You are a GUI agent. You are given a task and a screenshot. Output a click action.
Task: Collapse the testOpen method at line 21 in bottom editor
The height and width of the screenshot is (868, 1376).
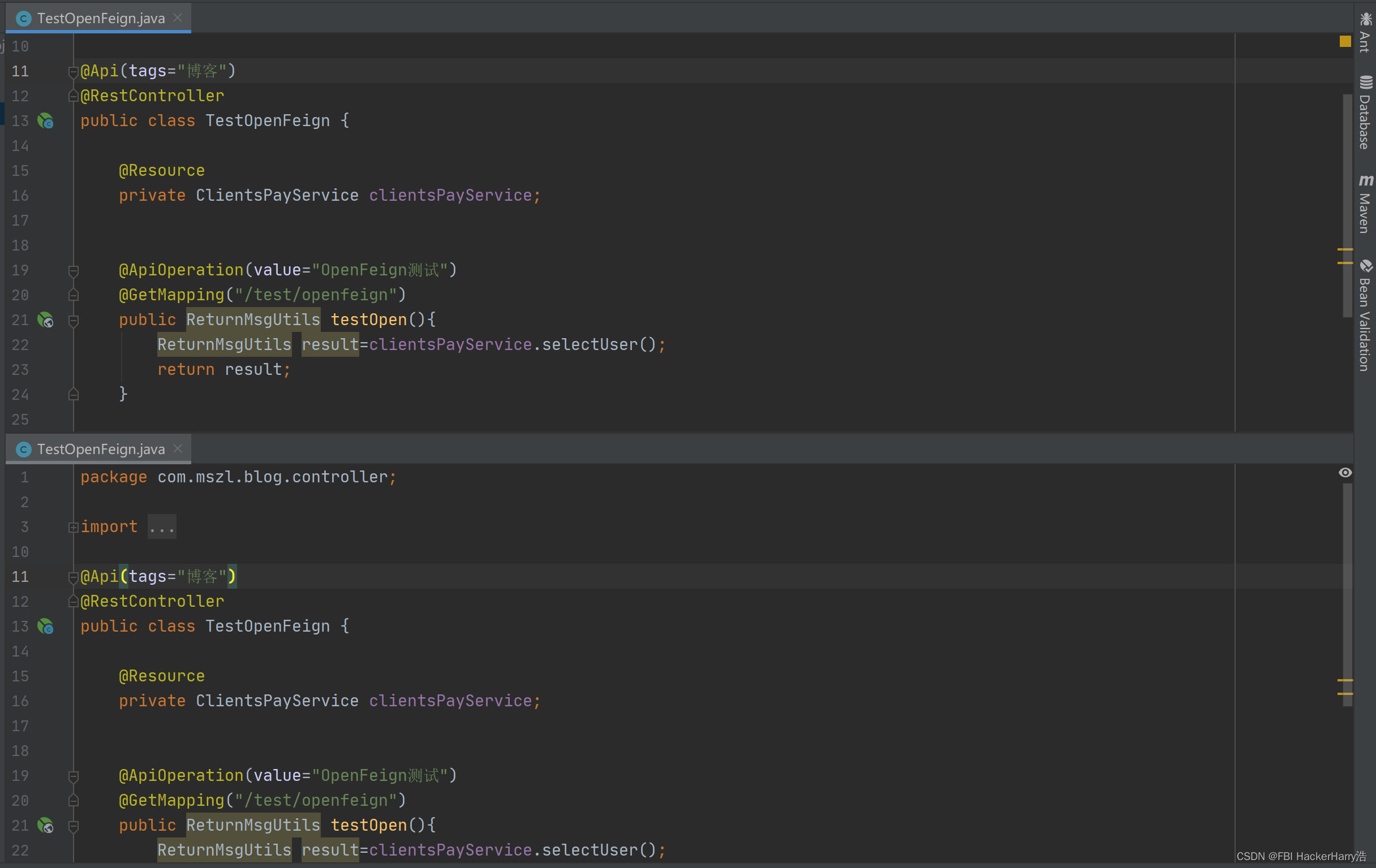tap(73, 826)
